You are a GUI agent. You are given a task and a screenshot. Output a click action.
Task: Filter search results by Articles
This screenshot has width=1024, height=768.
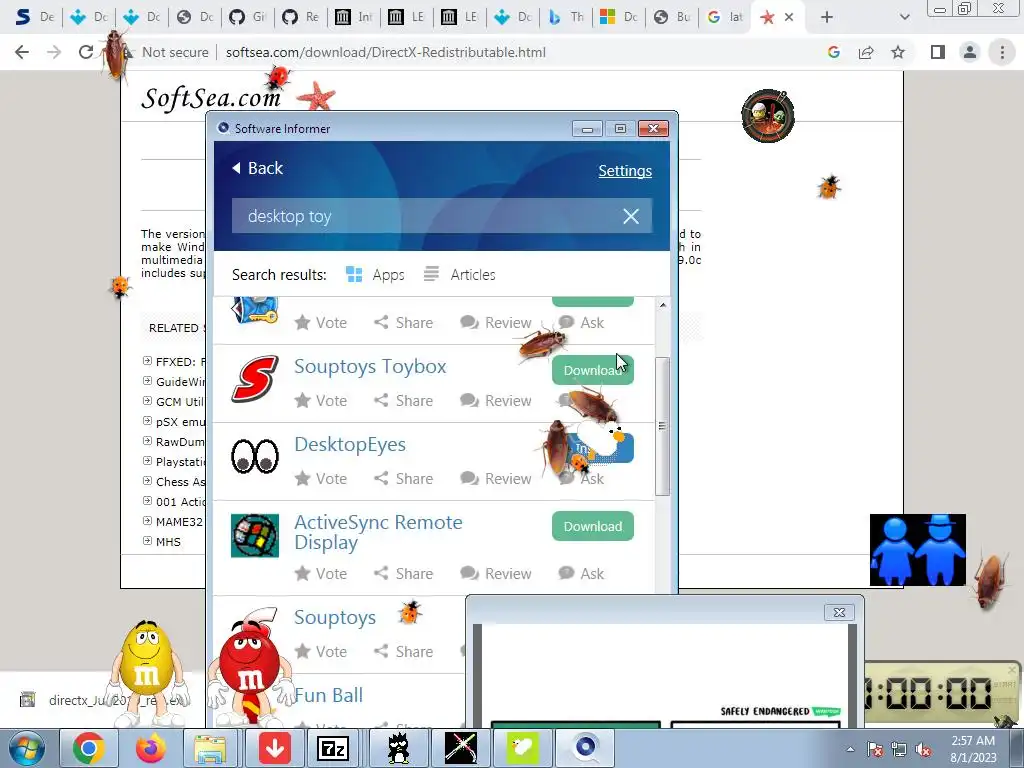pos(460,275)
